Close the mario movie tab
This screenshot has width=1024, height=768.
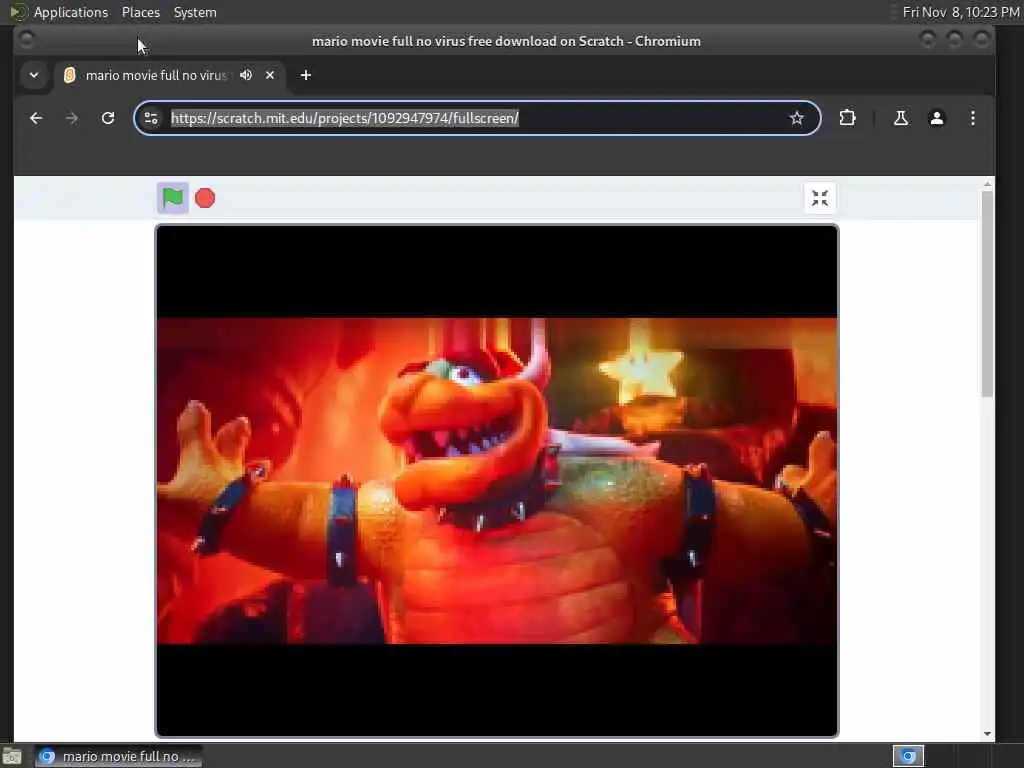click(x=270, y=75)
